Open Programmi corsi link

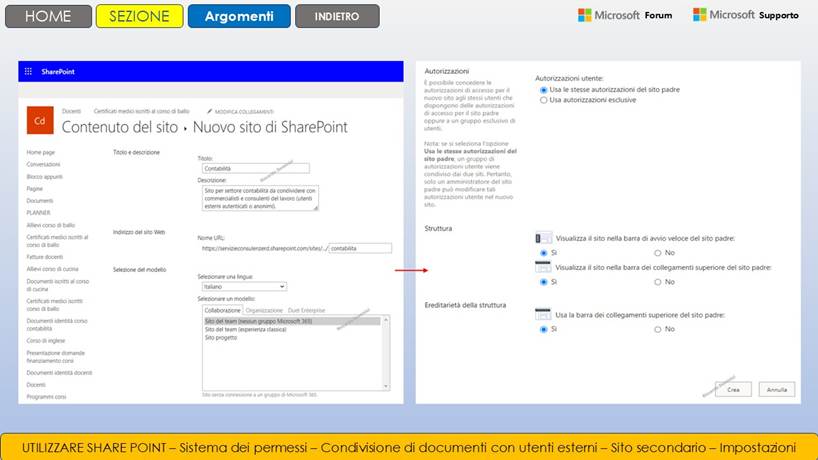pyautogui.click(x=46, y=397)
